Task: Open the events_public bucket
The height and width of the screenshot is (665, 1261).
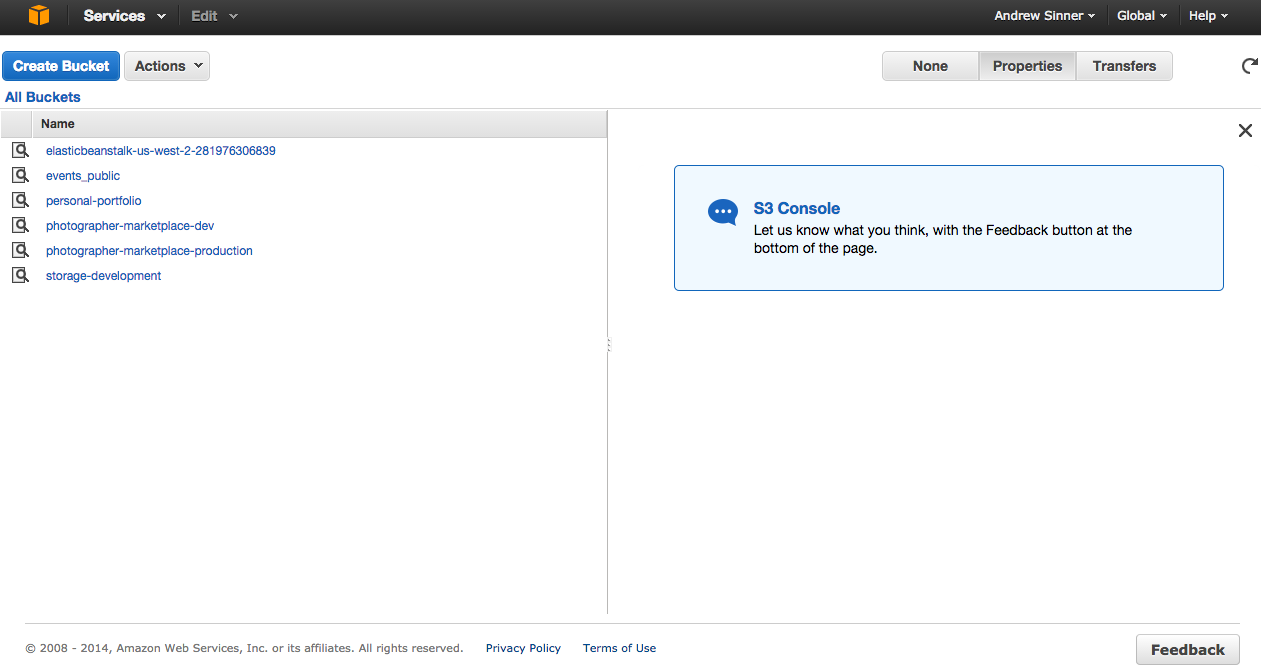Action: point(83,176)
